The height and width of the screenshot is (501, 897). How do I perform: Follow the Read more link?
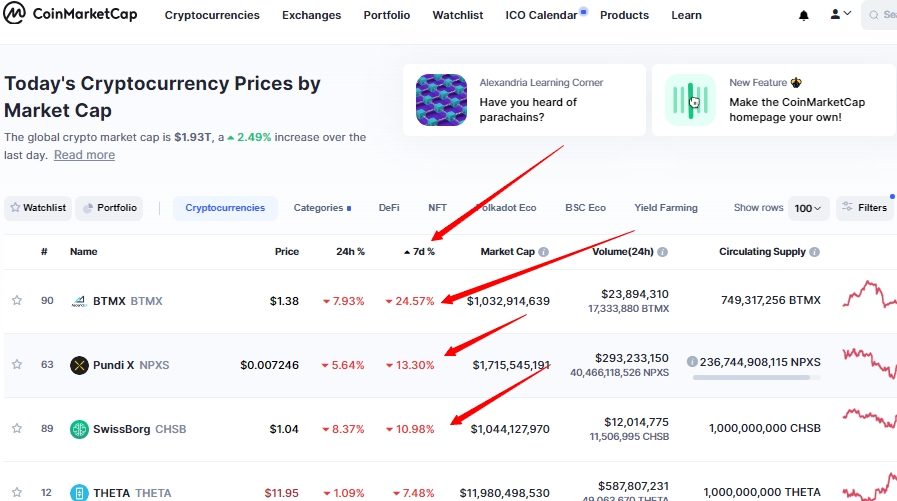coord(84,155)
